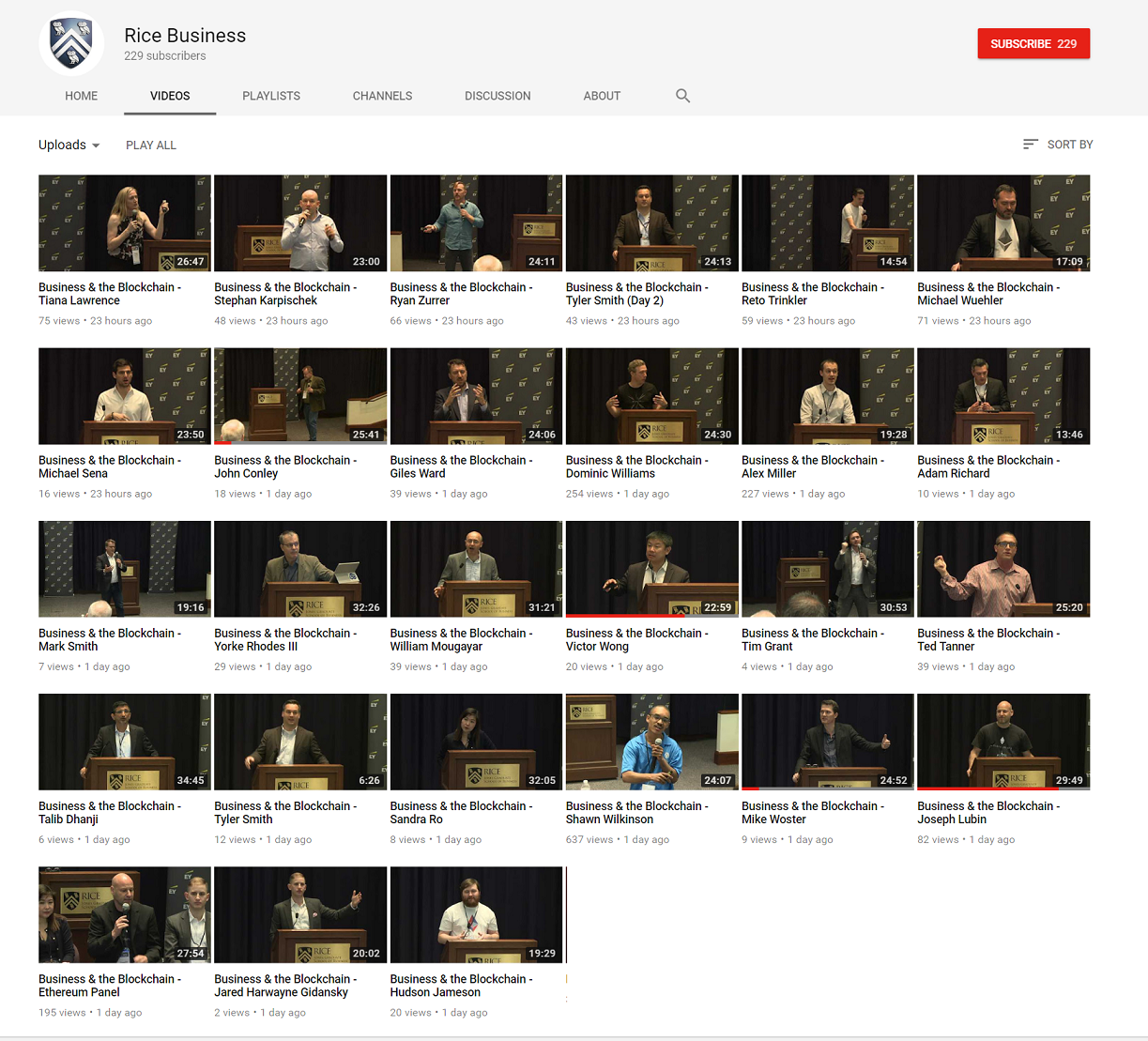1148x1041 pixels.
Task: Click the Play All button
Action: [151, 145]
